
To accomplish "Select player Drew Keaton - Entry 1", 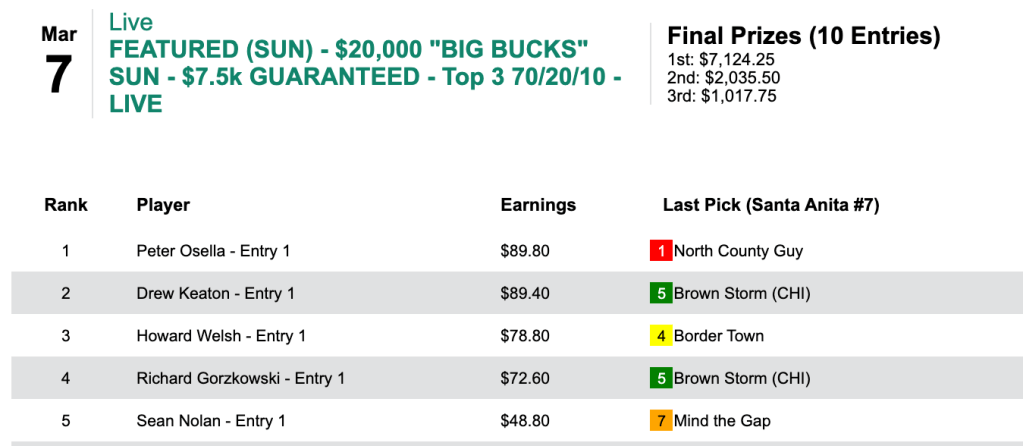I will tap(213, 294).
